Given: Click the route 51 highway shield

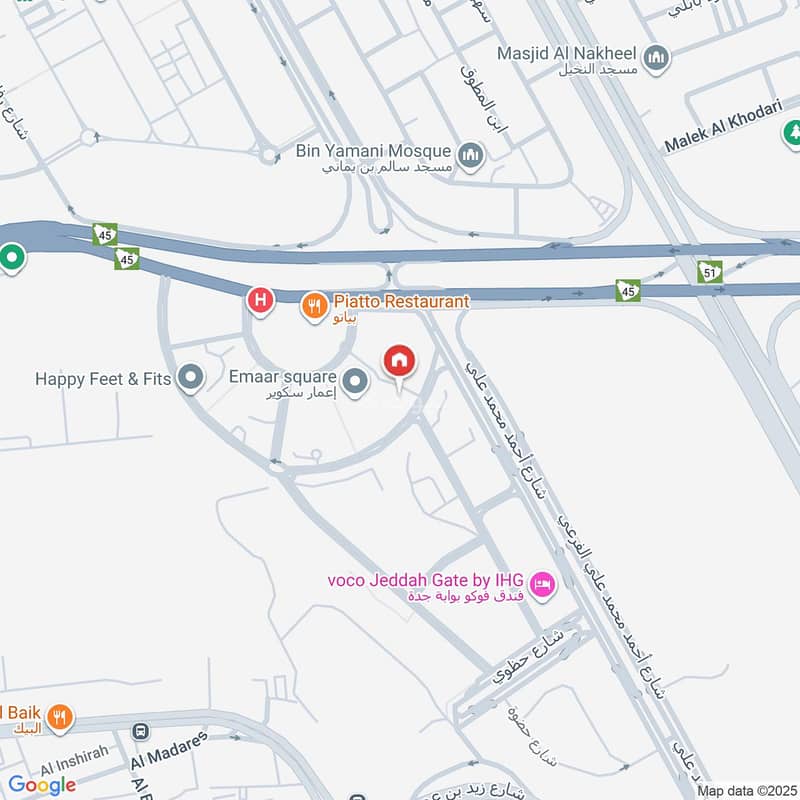Looking at the screenshot, I should (710, 273).
